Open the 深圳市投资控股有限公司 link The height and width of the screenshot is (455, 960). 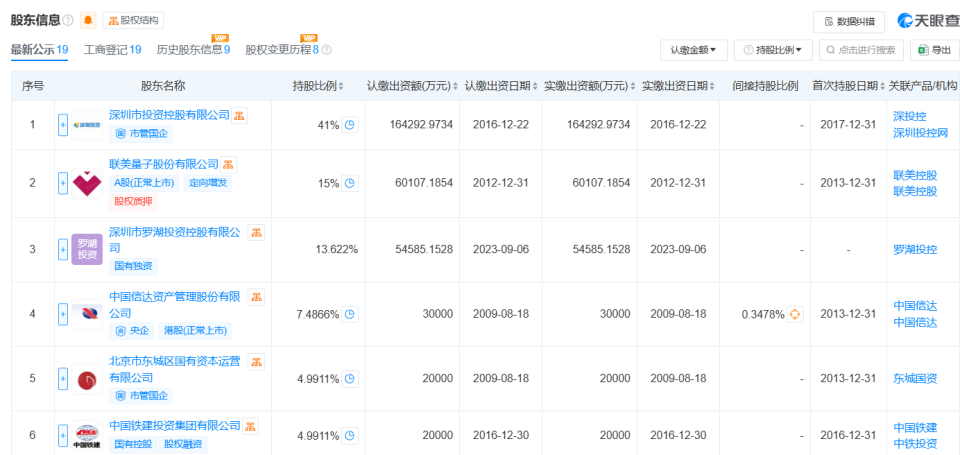(x=169, y=115)
